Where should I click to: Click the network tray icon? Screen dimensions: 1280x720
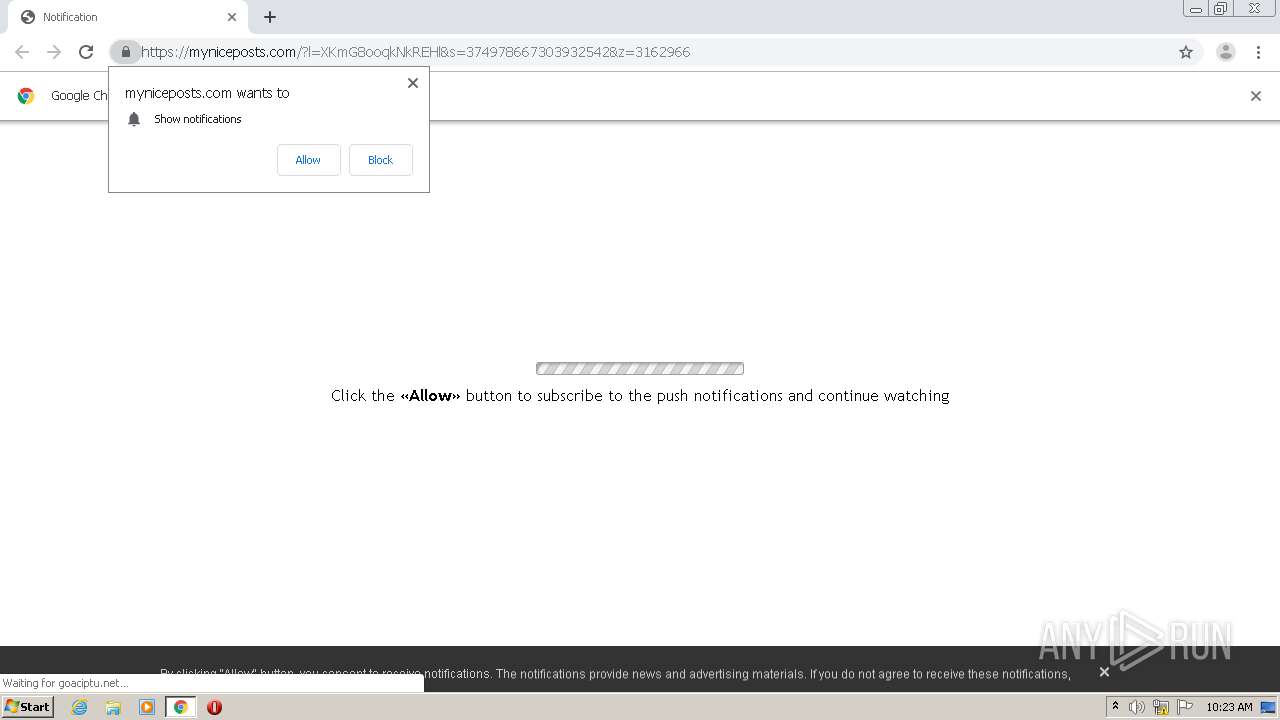click(1161, 707)
